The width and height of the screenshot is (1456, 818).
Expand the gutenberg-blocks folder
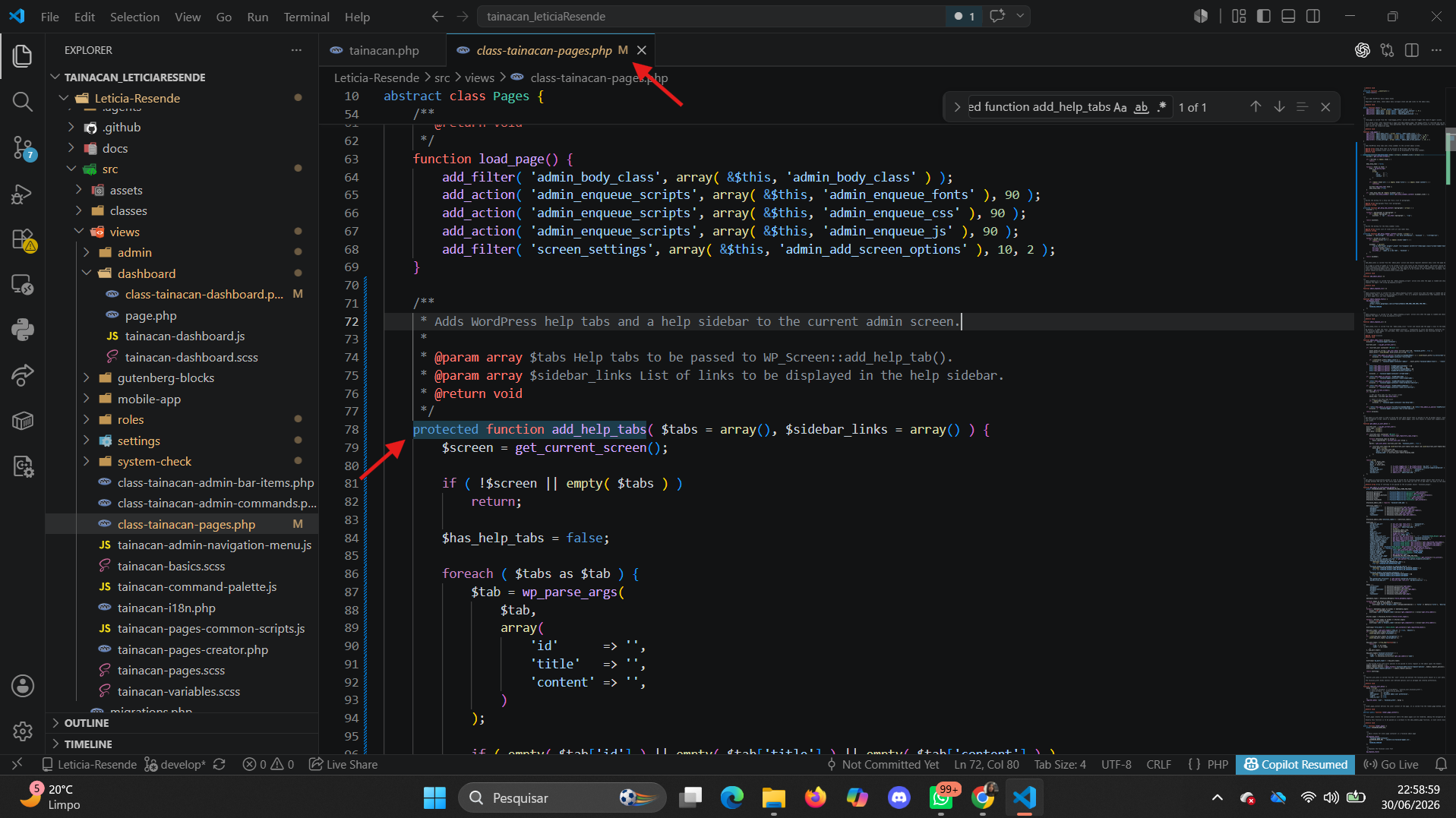click(166, 377)
